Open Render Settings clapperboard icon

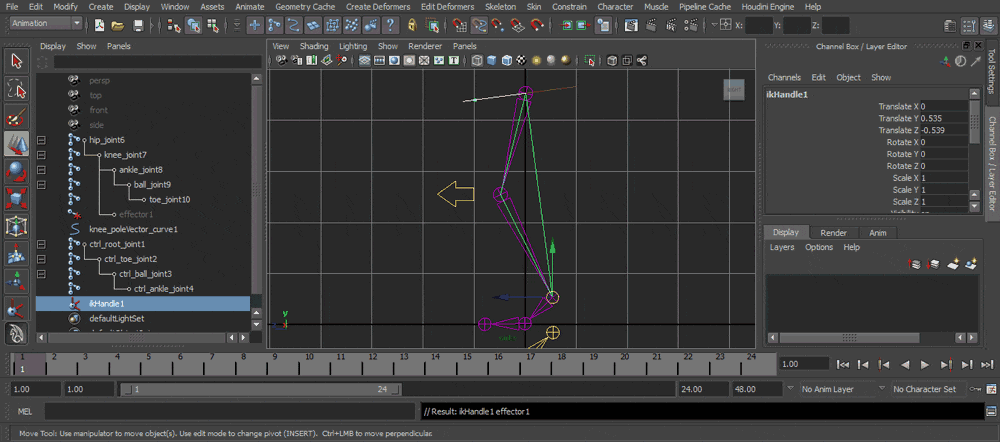(689, 26)
